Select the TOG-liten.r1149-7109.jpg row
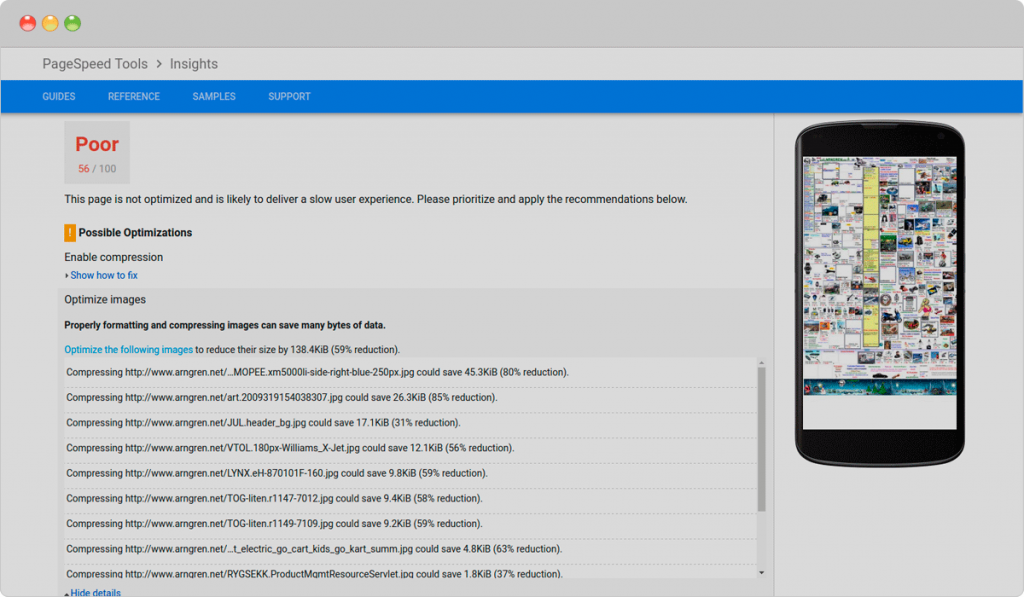 coord(410,524)
